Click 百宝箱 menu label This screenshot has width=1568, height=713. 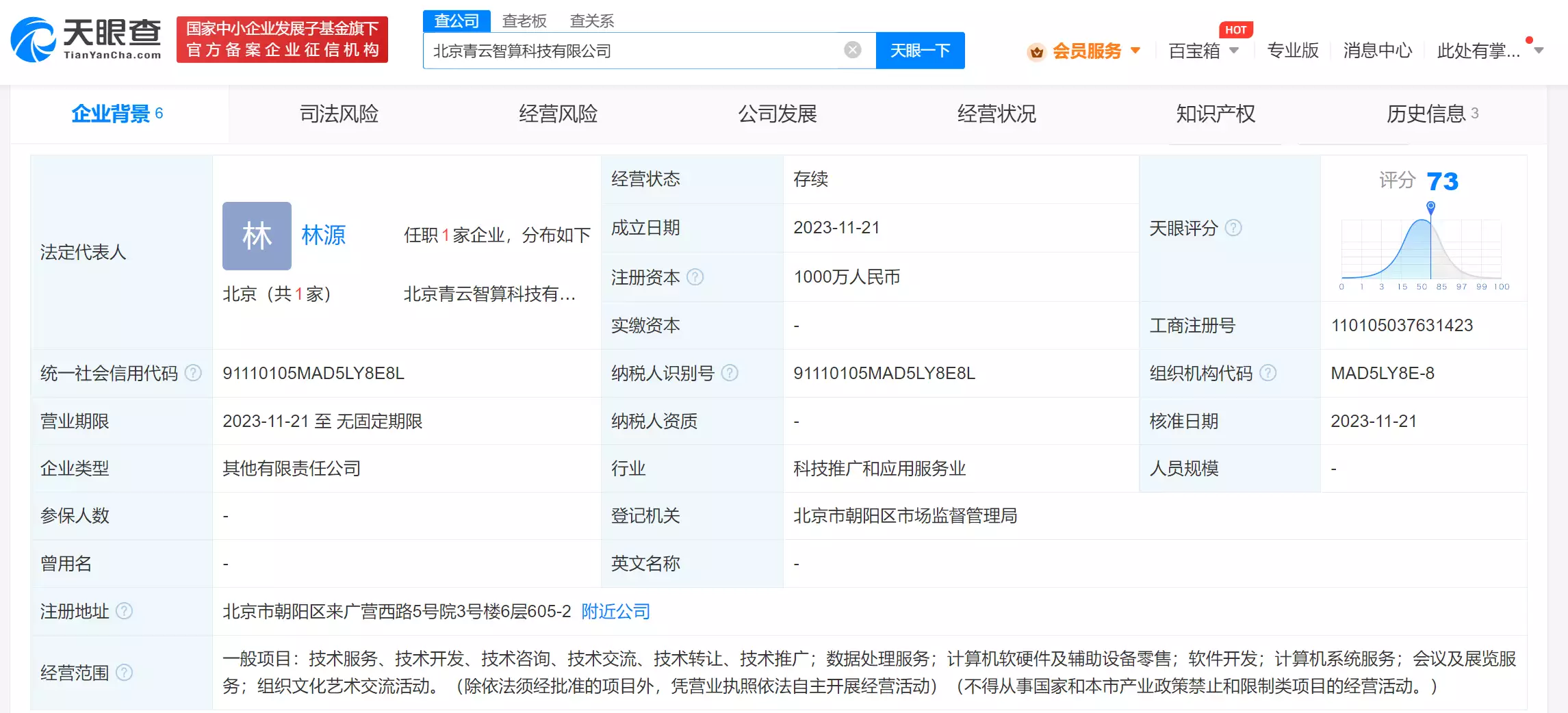[x=1194, y=51]
